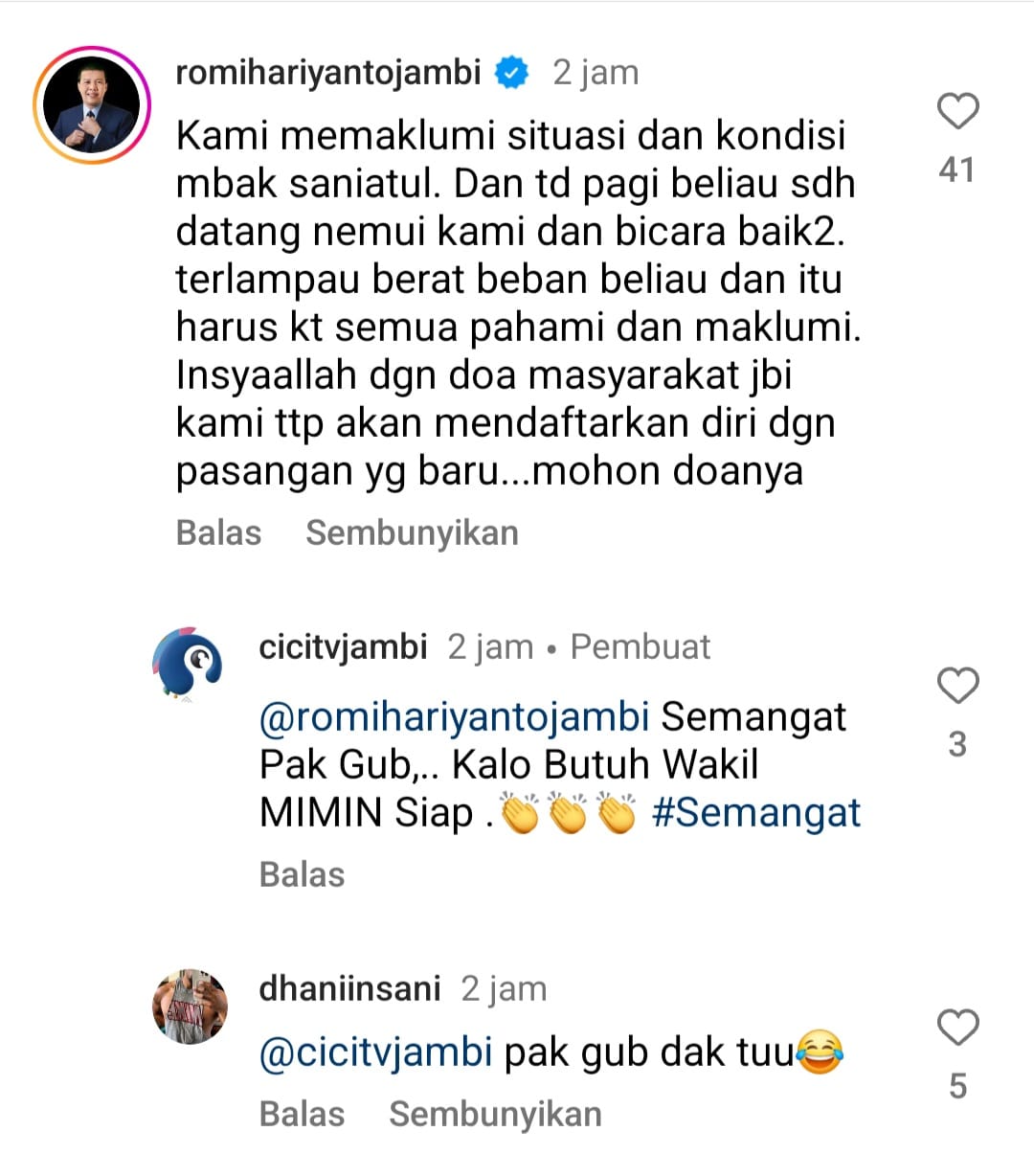Reply to romihariyantojambi via Balas
The height and width of the screenshot is (1176, 1034).
click(x=218, y=532)
